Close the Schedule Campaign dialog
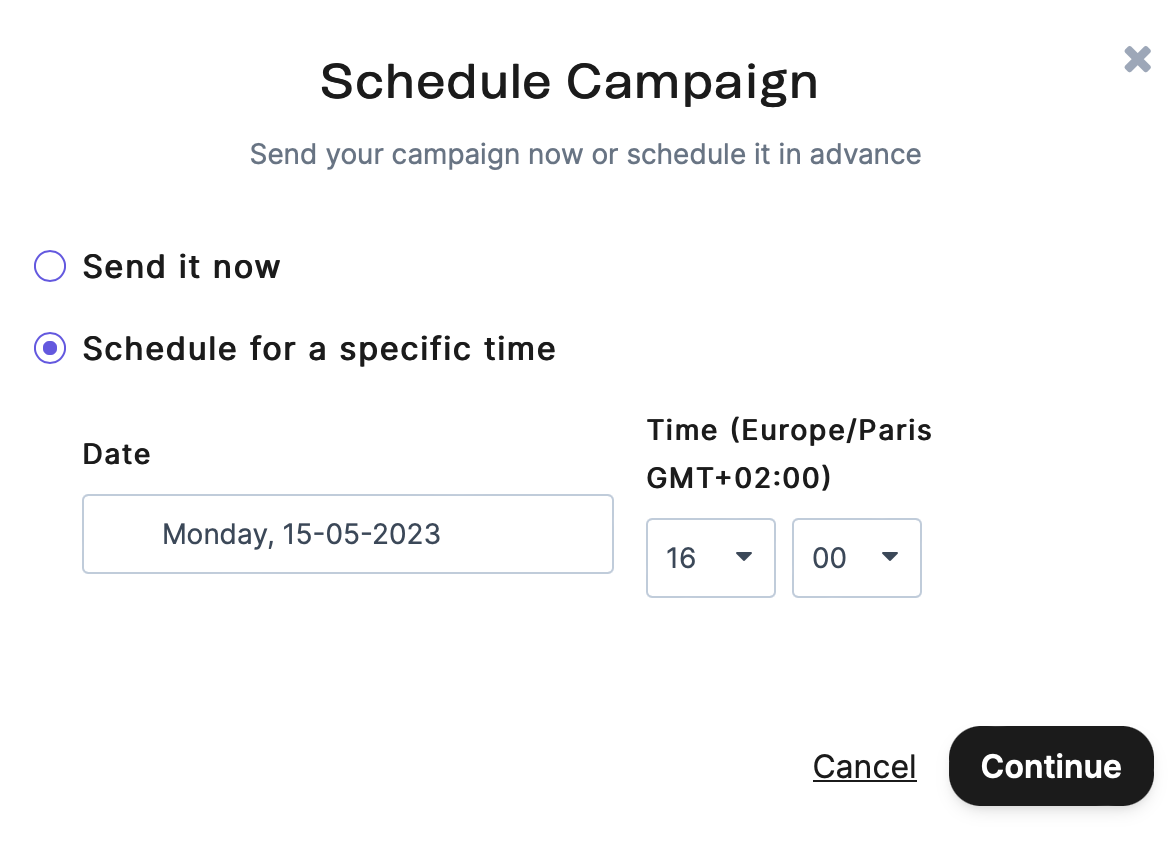Image resolution: width=1174 pixels, height=844 pixels. point(1137,59)
